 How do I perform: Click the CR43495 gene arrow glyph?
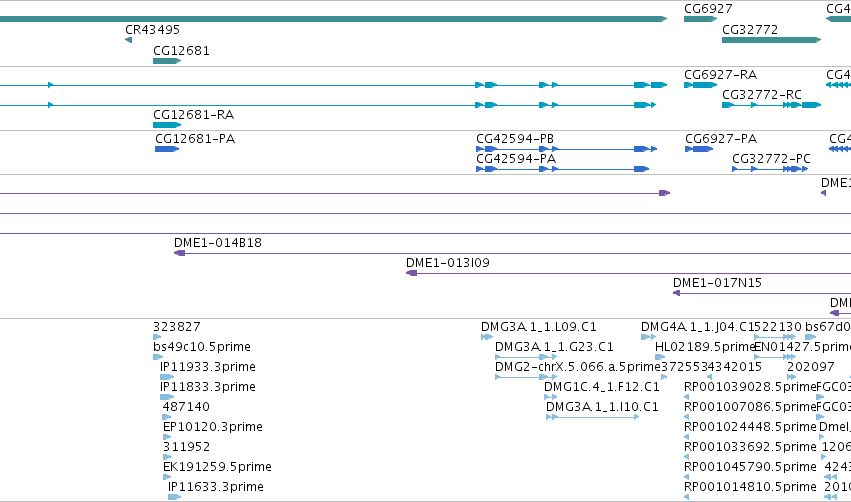point(129,40)
